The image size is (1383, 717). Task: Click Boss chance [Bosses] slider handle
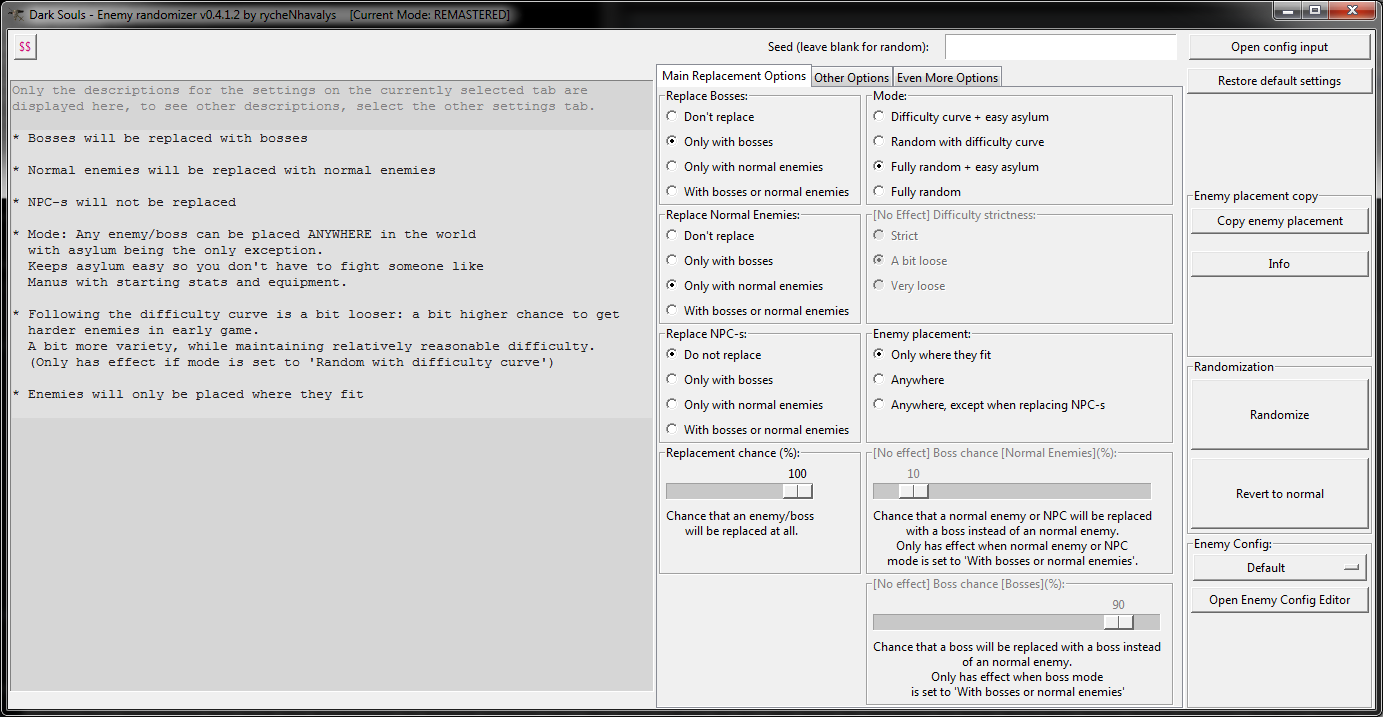[1118, 622]
